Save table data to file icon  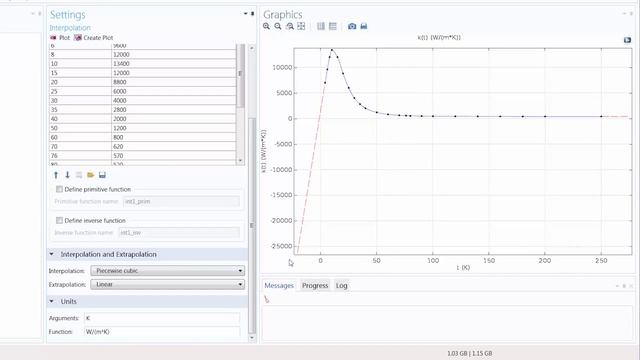click(x=102, y=175)
